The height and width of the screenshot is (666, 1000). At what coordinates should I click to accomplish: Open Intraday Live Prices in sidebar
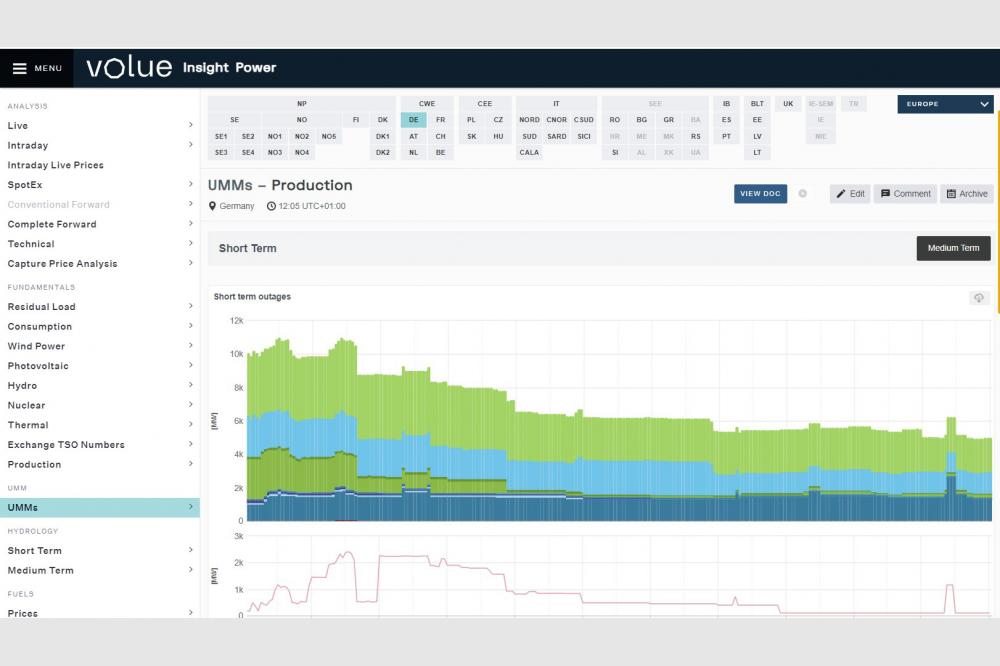(56, 165)
